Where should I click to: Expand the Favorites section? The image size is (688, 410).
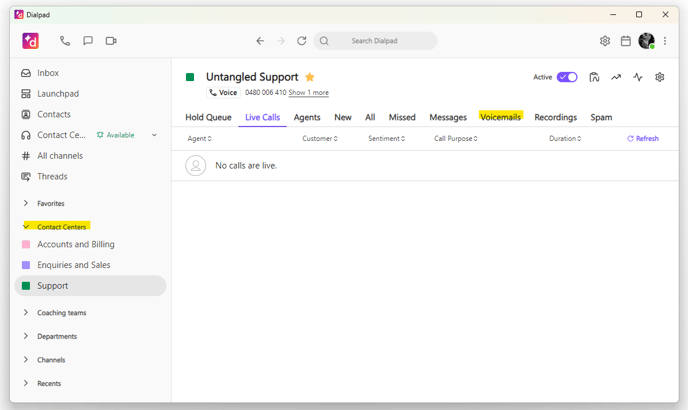26,203
